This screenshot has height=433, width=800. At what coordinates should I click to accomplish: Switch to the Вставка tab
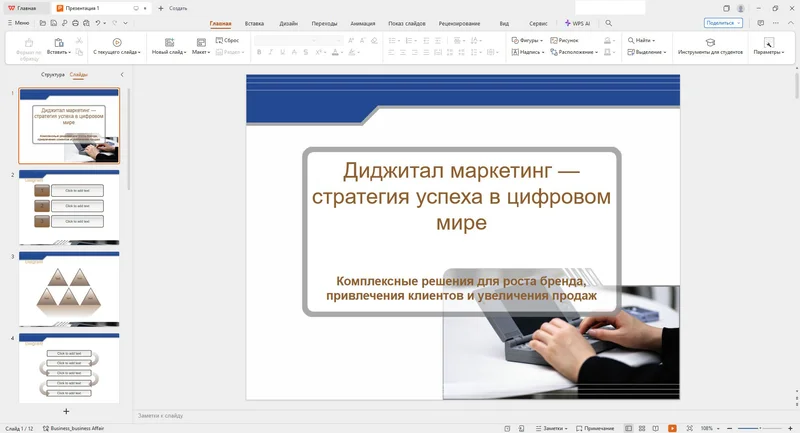(254, 23)
